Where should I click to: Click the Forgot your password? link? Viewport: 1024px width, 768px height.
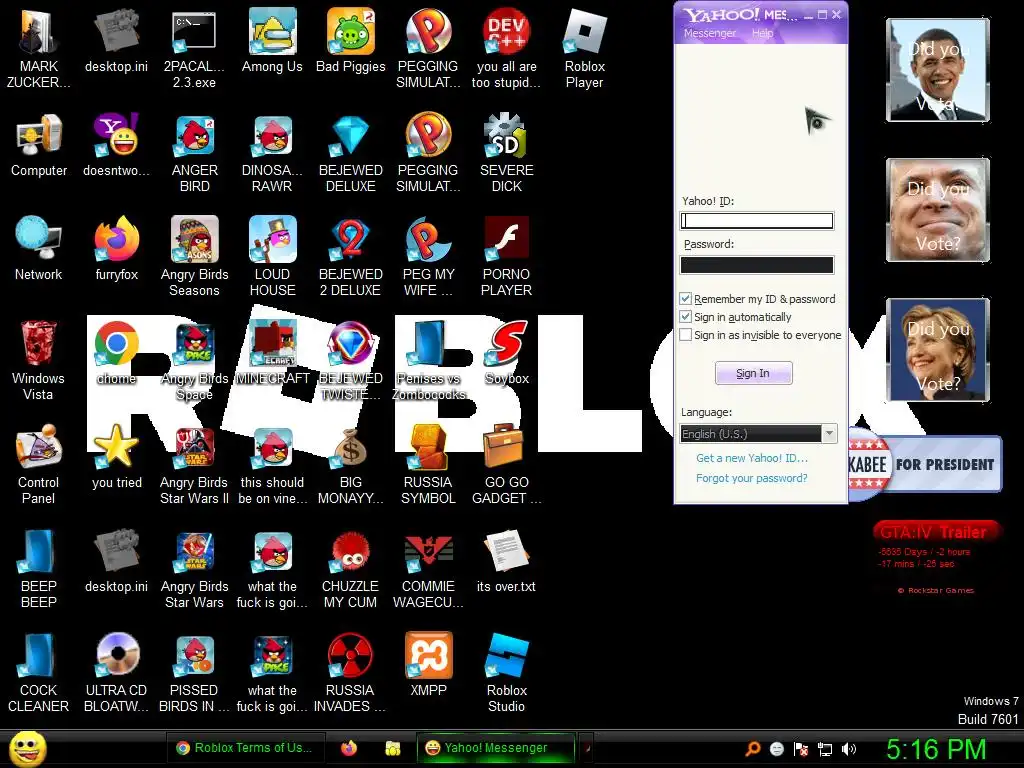coord(752,478)
